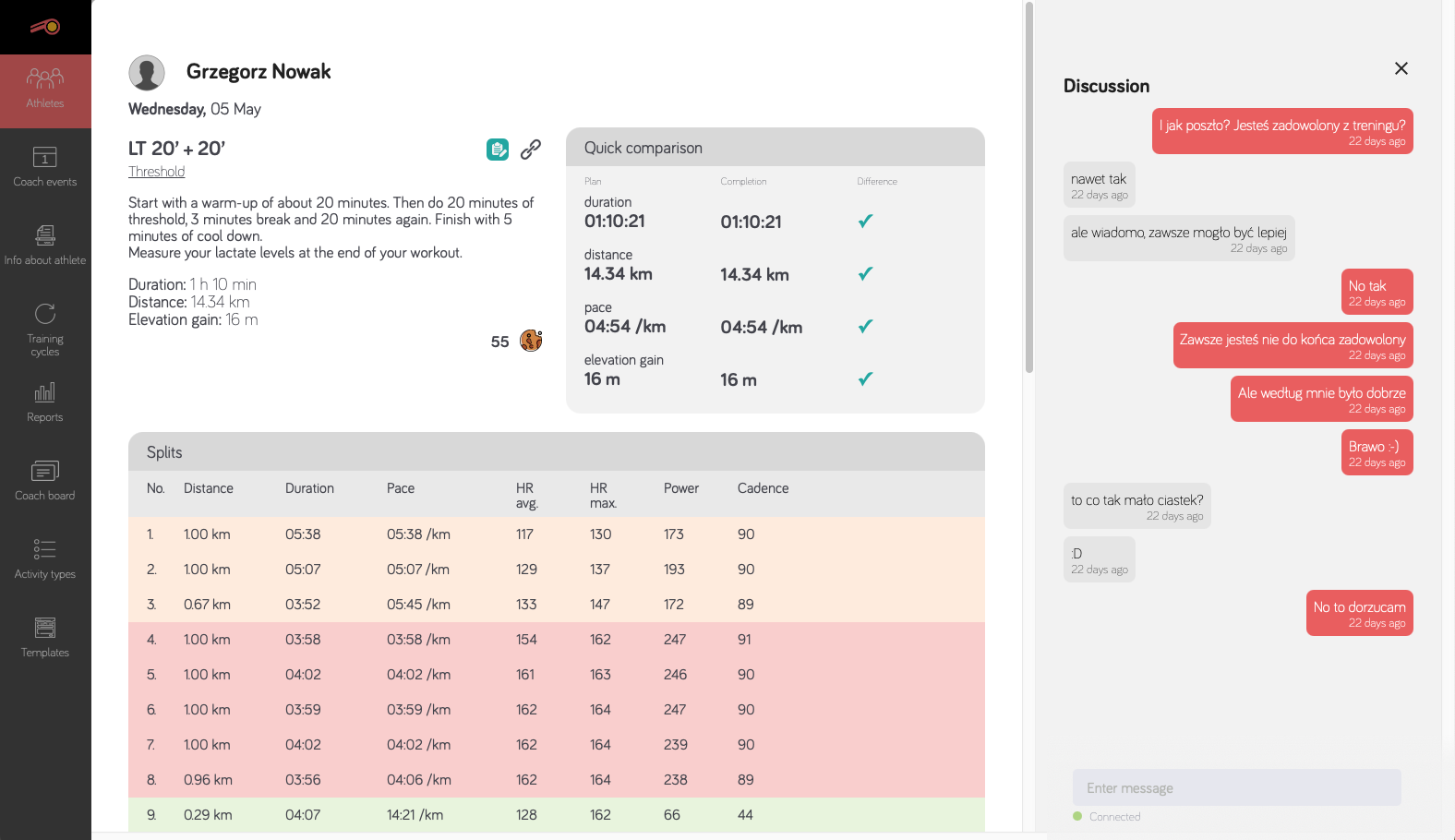Click the Threshold workout type link
The height and width of the screenshot is (840, 1455).
tap(157, 172)
